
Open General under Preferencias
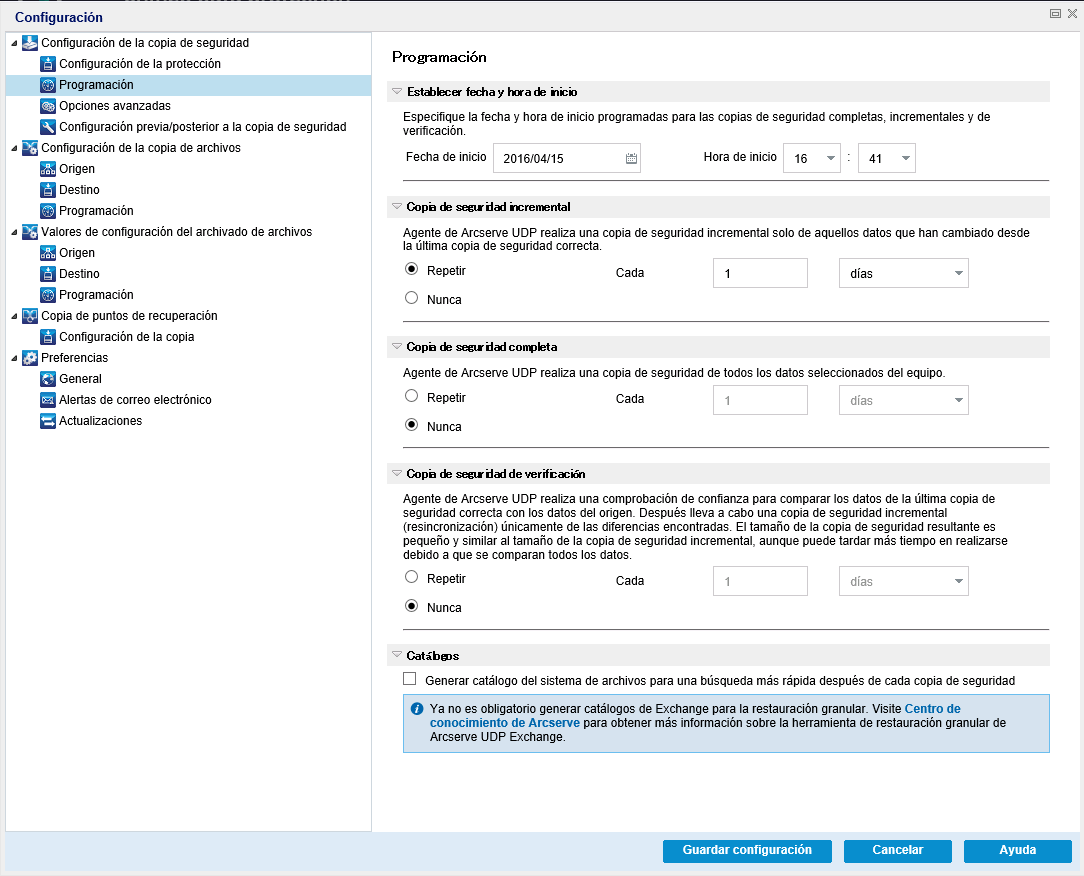(x=80, y=379)
